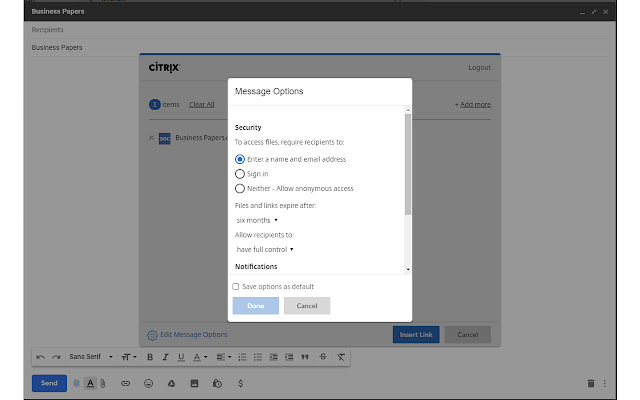
Task: Expand the 'have full control' dropdown
Action: 265,249
